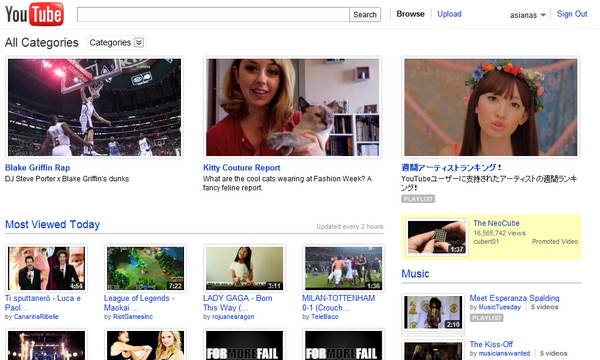The width and height of the screenshot is (600, 360).
Task: Play the Meet Esperanza Spalding thumbnail
Action: click(433, 312)
